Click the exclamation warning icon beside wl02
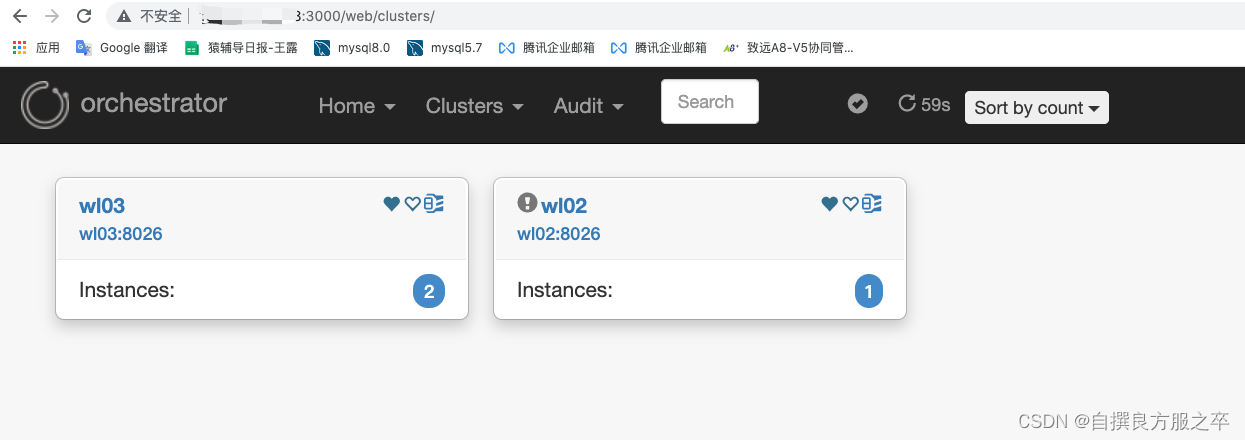This screenshot has width=1245, height=440. (x=527, y=203)
